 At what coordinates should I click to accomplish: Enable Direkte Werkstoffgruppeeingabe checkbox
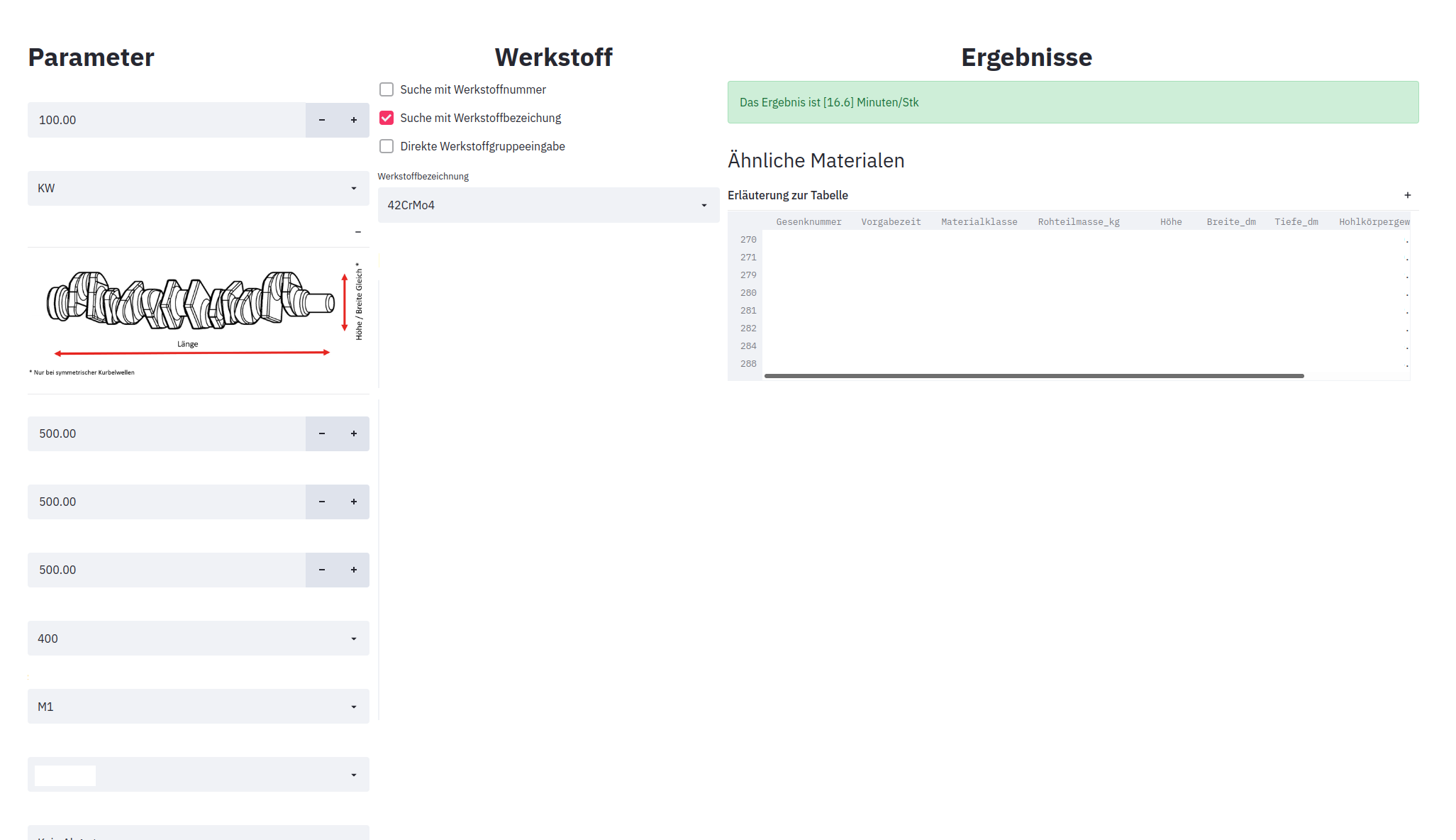pos(387,146)
